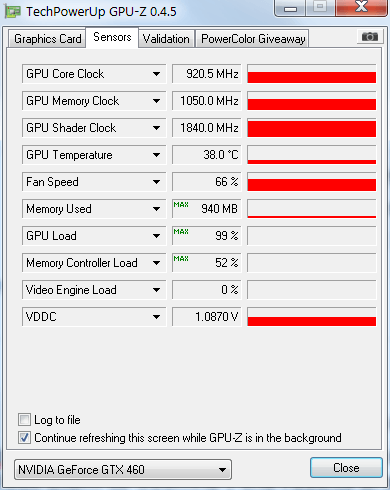The width and height of the screenshot is (390, 490).
Task: Click the camera screenshot icon
Action: click(370, 36)
